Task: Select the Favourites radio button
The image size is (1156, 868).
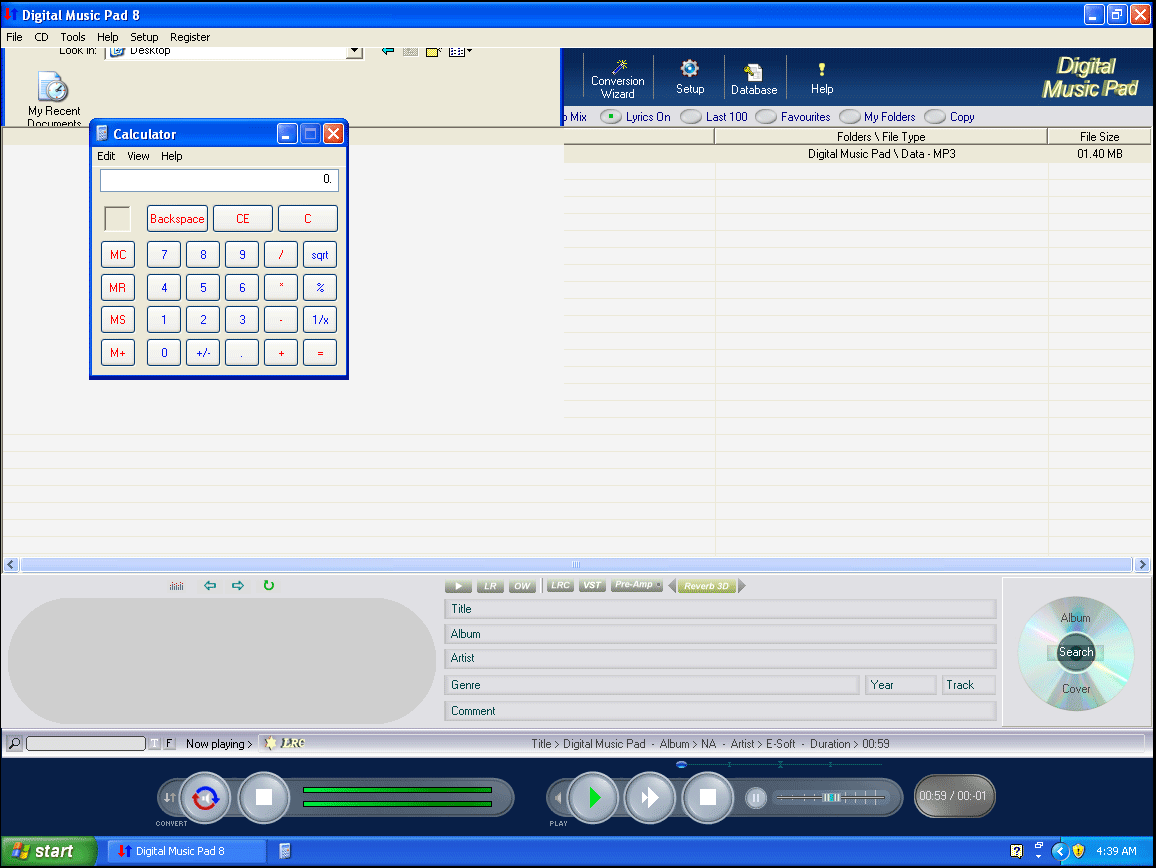Action: 766,117
